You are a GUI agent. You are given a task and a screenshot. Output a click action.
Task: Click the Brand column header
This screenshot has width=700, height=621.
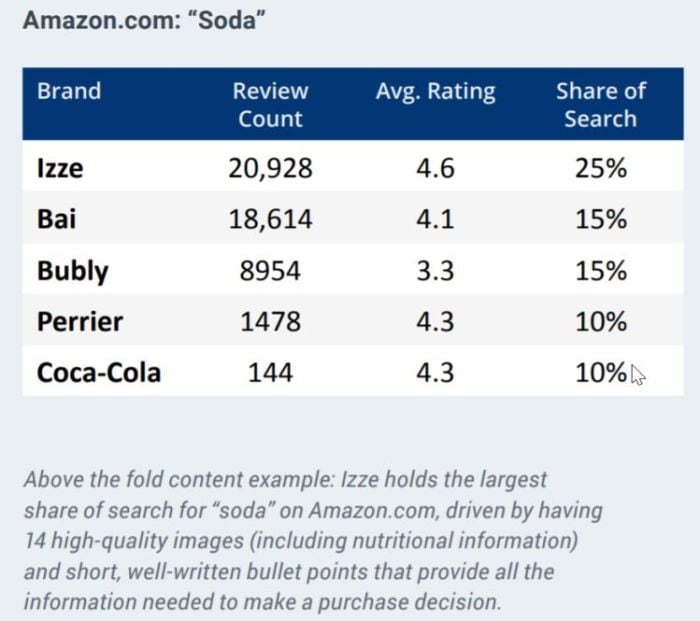tap(69, 91)
